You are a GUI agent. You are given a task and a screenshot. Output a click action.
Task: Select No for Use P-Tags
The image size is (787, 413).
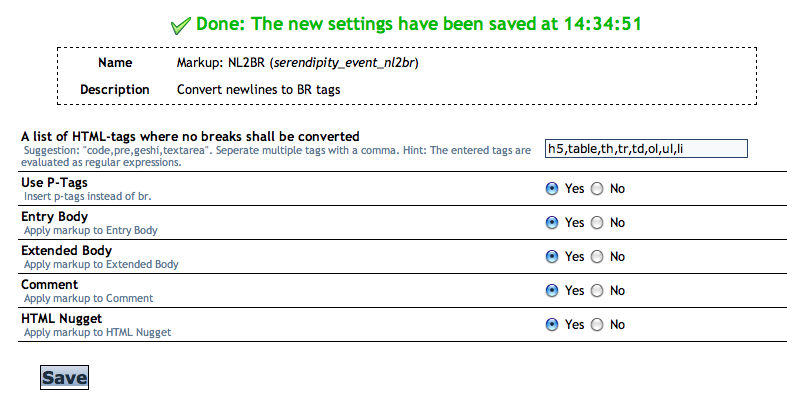tap(597, 188)
